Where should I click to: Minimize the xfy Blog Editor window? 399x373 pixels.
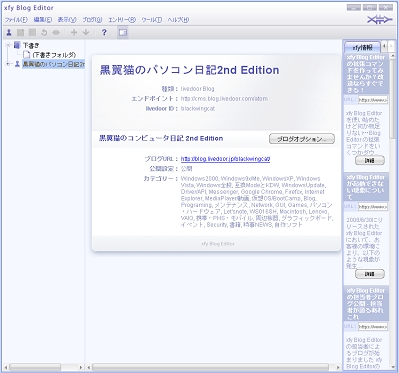pos(353,7)
